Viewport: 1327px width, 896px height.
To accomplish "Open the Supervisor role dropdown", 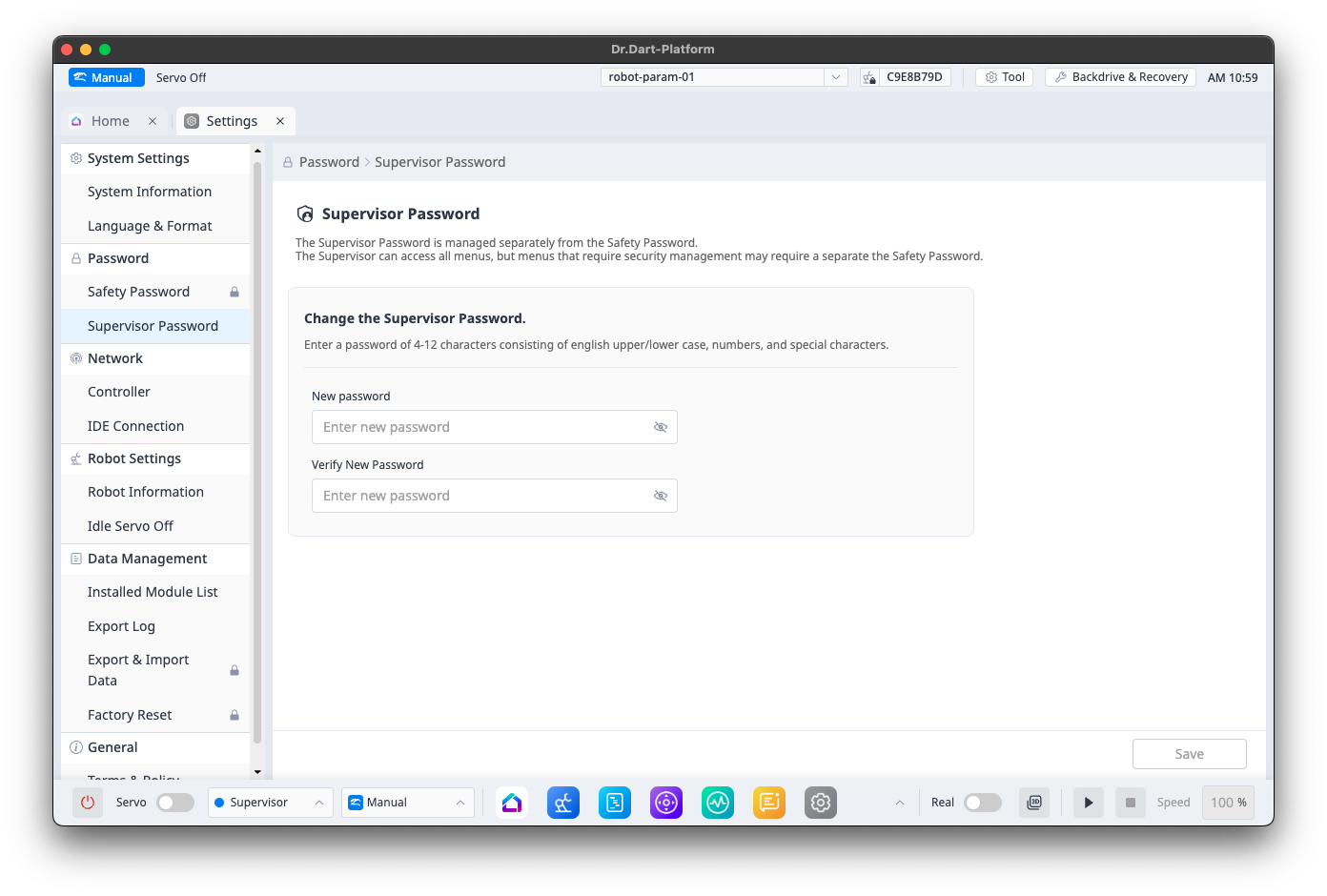I will click(x=270, y=803).
